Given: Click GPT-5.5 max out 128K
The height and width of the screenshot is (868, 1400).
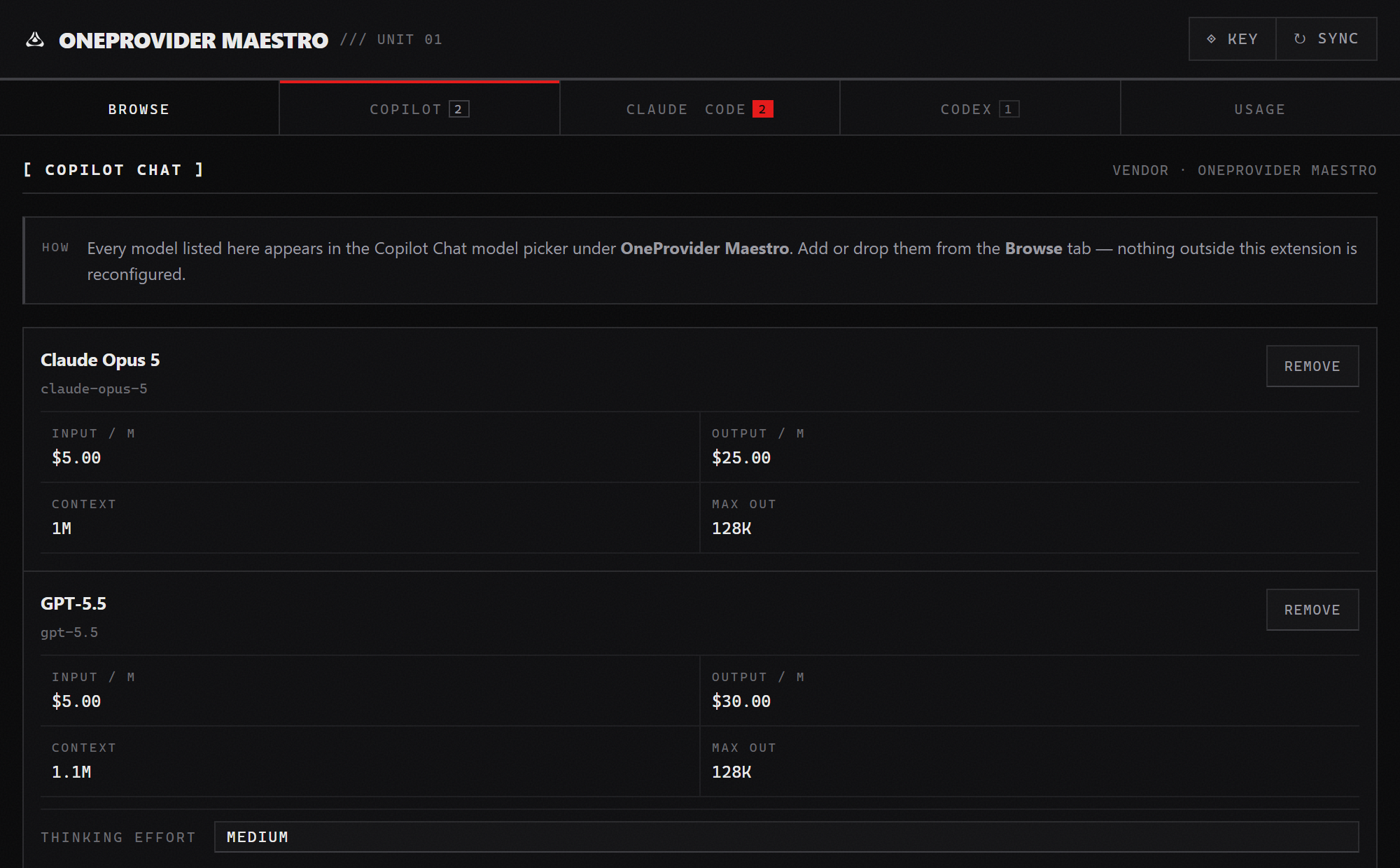Looking at the screenshot, I should pos(731,772).
